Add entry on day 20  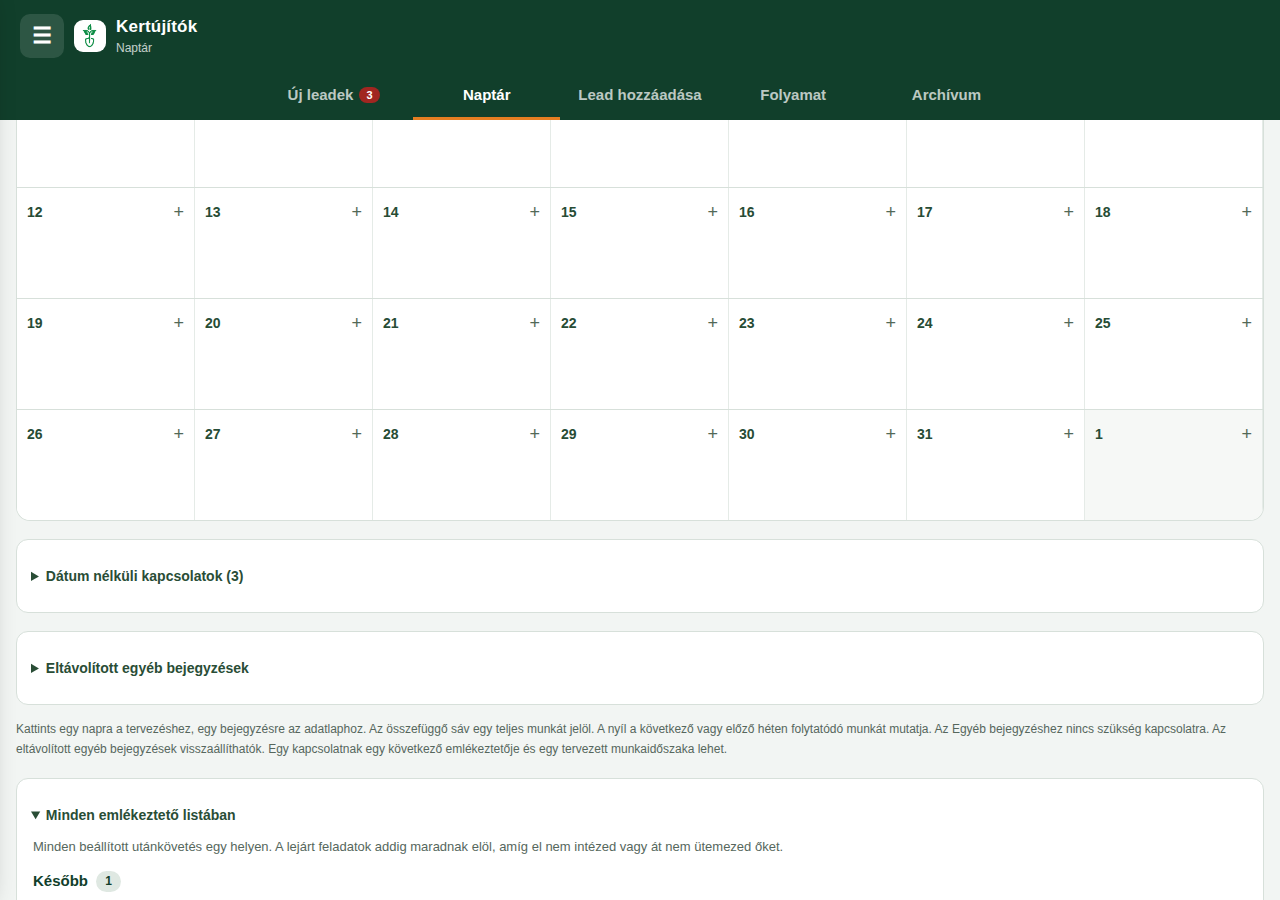357,323
